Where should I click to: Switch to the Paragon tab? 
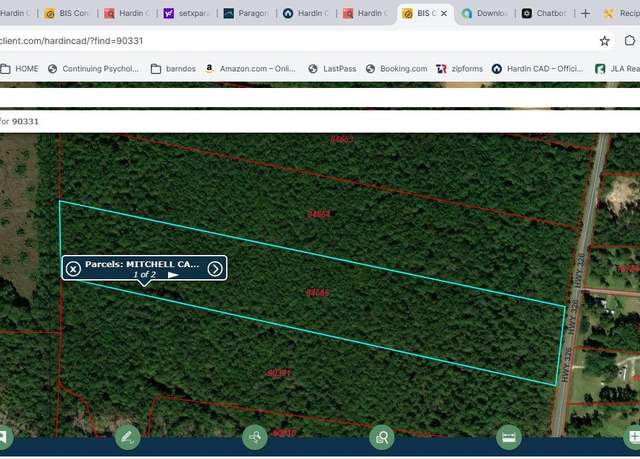(246, 13)
